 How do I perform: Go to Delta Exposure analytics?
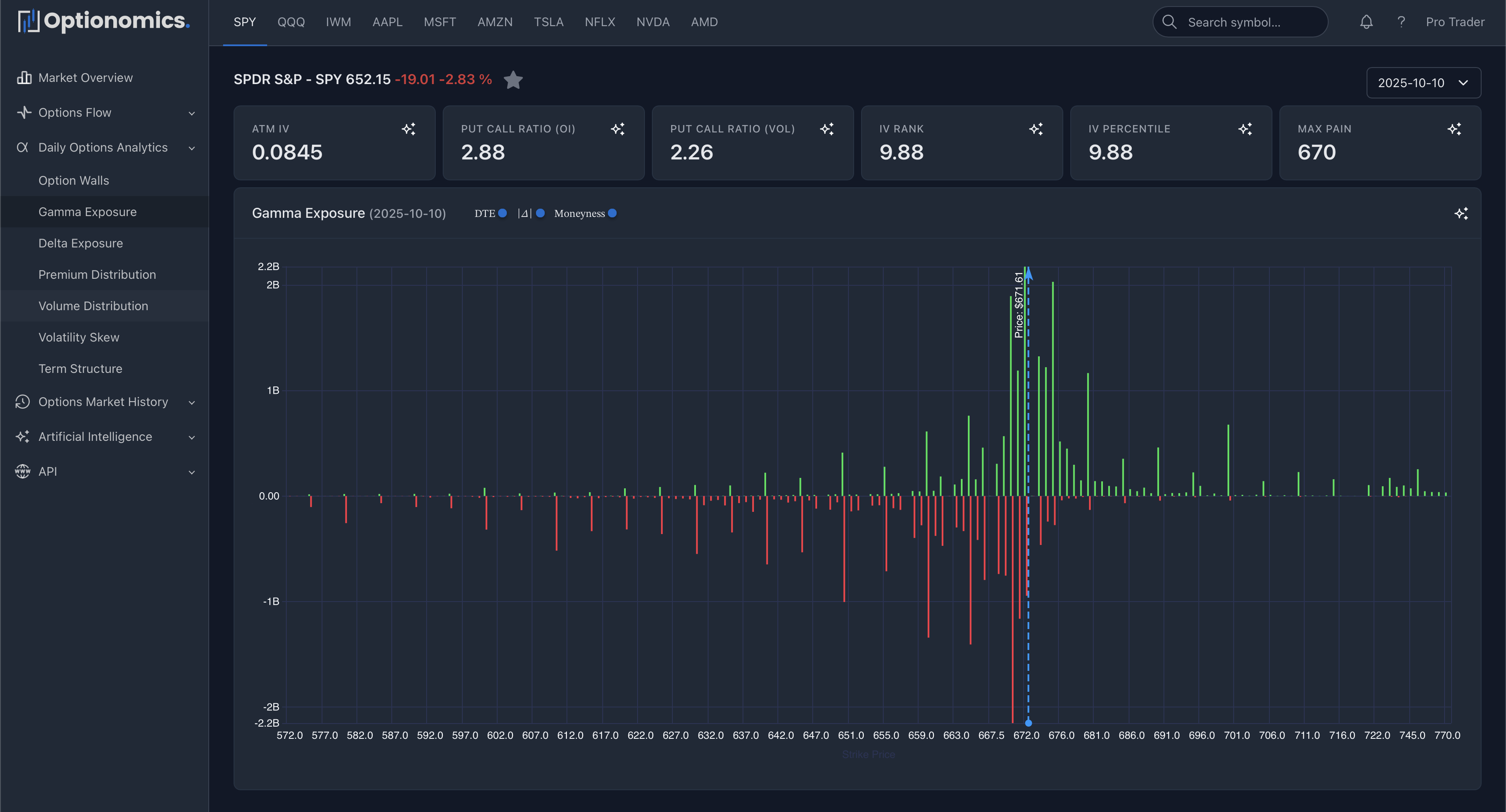pos(81,243)
